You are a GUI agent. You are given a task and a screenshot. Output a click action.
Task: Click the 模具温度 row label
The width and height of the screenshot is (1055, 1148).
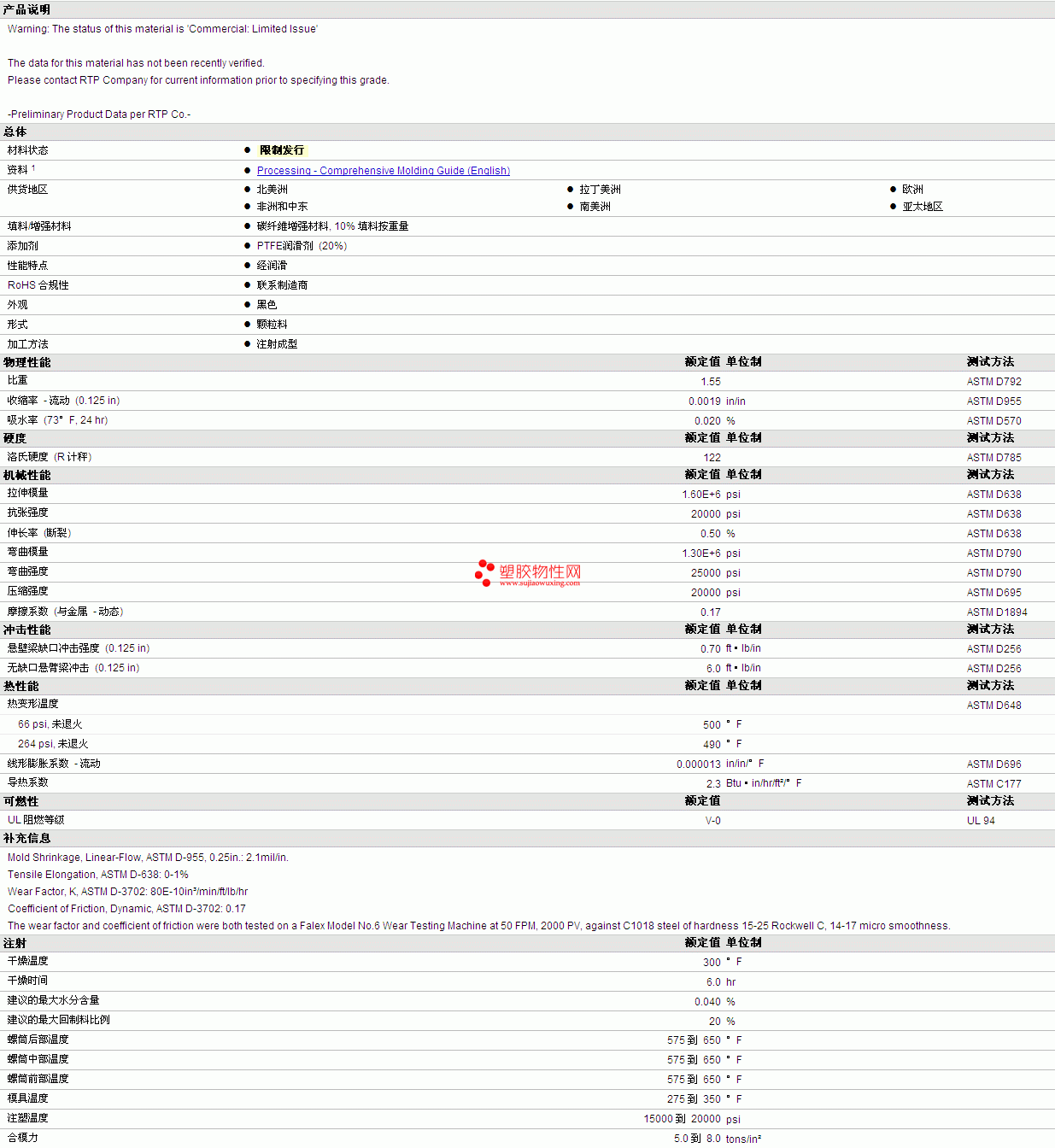28,1098
